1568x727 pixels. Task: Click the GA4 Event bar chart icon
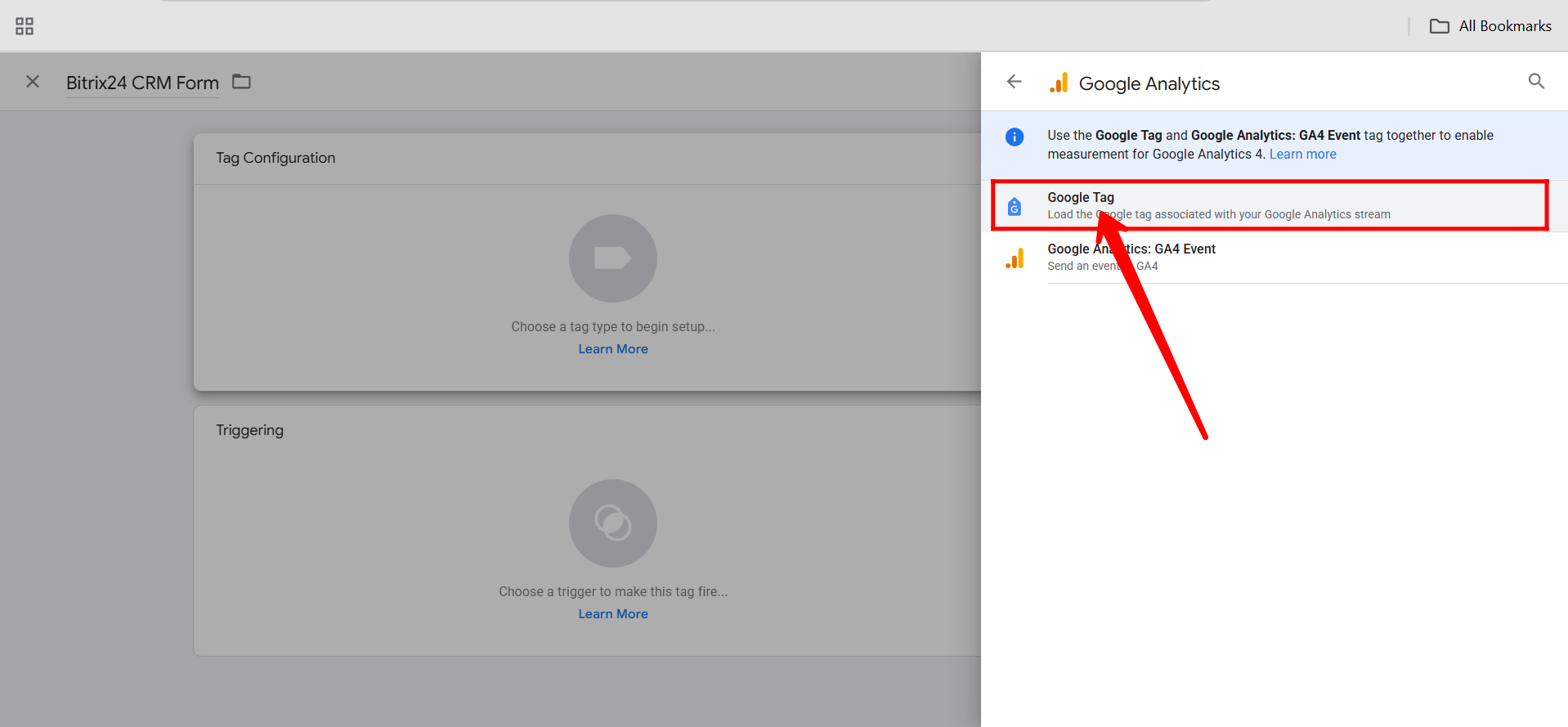(x=1015, y=258)
